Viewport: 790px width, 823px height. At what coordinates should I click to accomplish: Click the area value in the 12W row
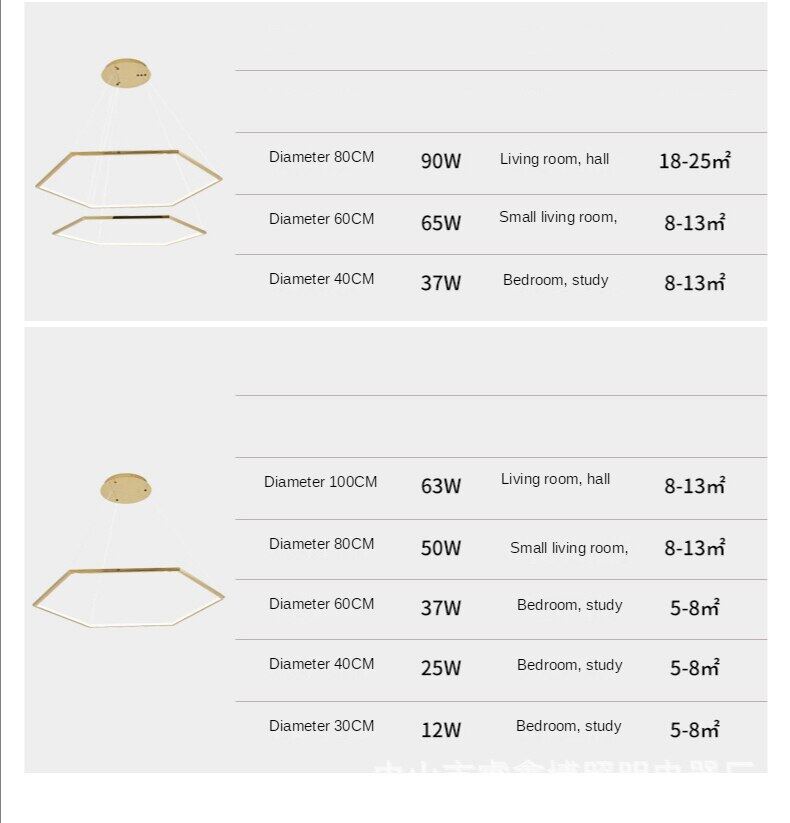pos(694,730)
